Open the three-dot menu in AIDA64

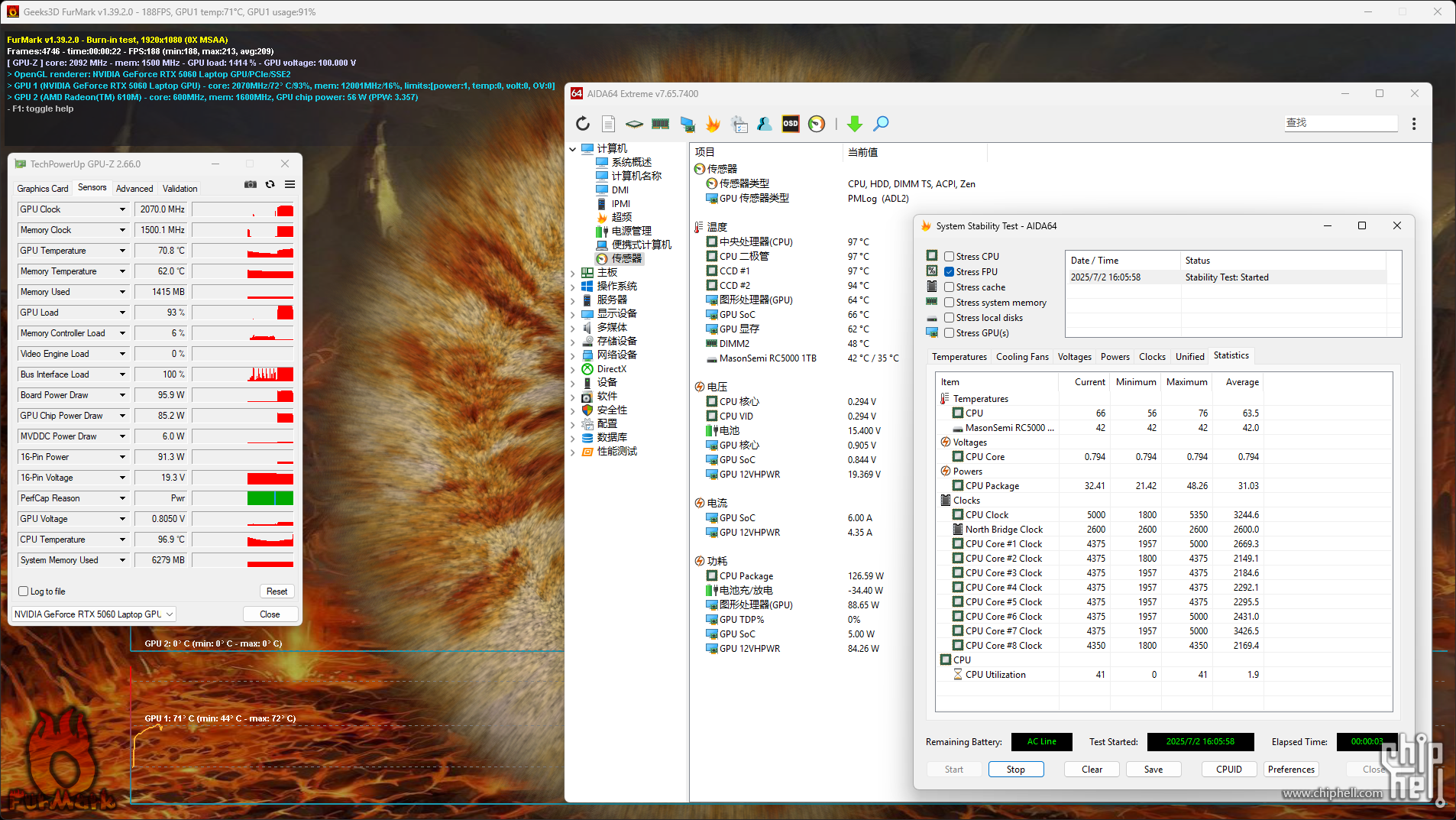pos(1414,123)
